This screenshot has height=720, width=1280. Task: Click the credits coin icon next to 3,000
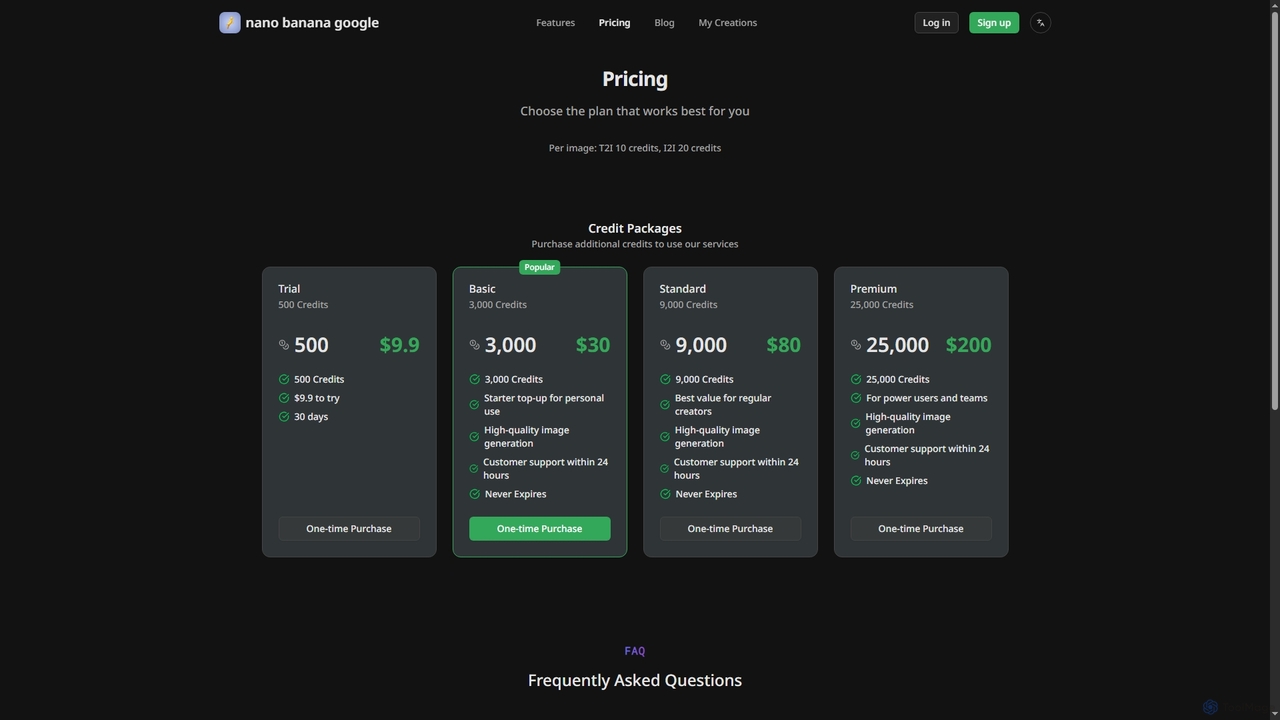pos(475,345)
